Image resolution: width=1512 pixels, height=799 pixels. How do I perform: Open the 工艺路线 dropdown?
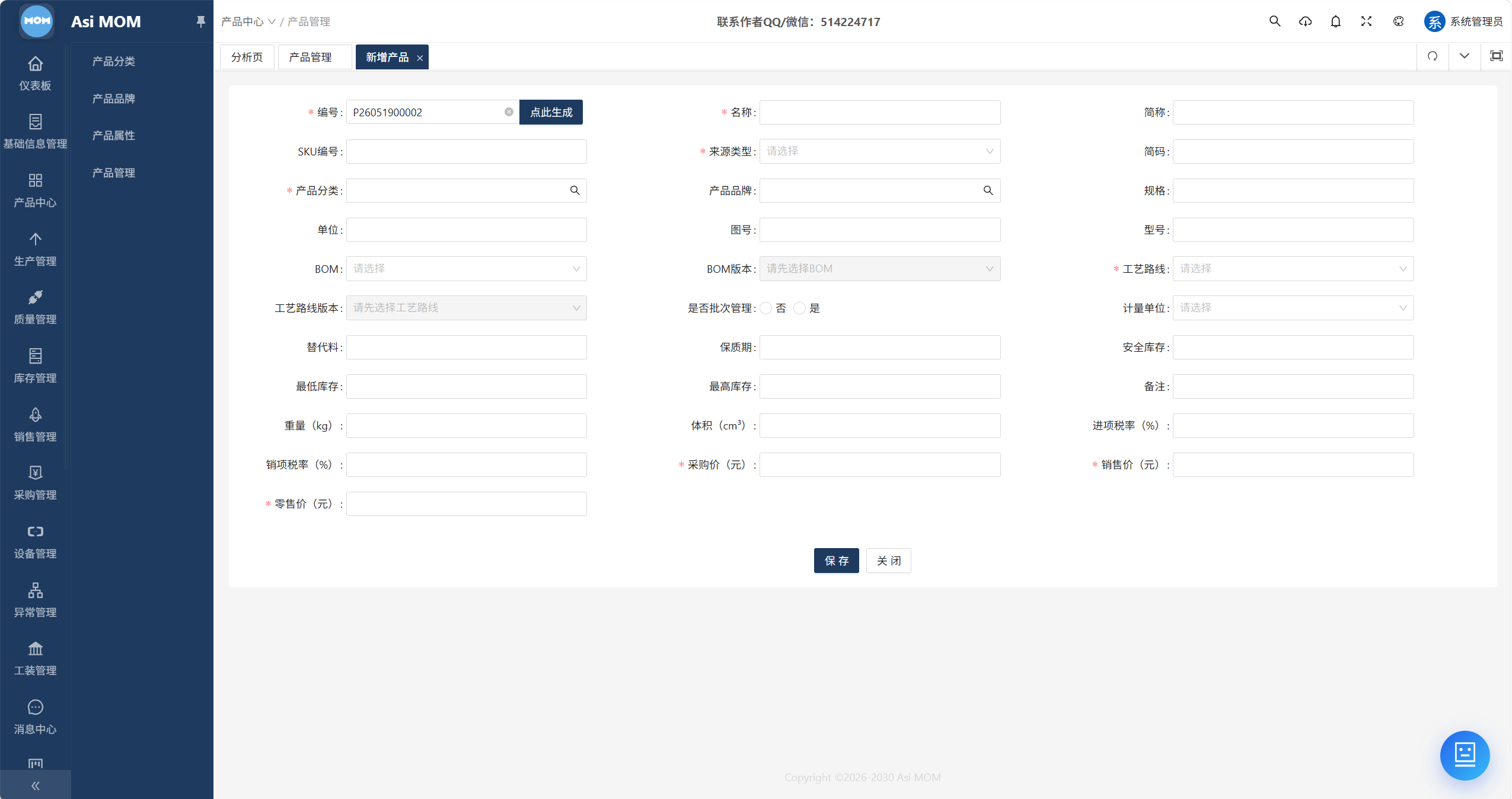[x=1293, y=269]
